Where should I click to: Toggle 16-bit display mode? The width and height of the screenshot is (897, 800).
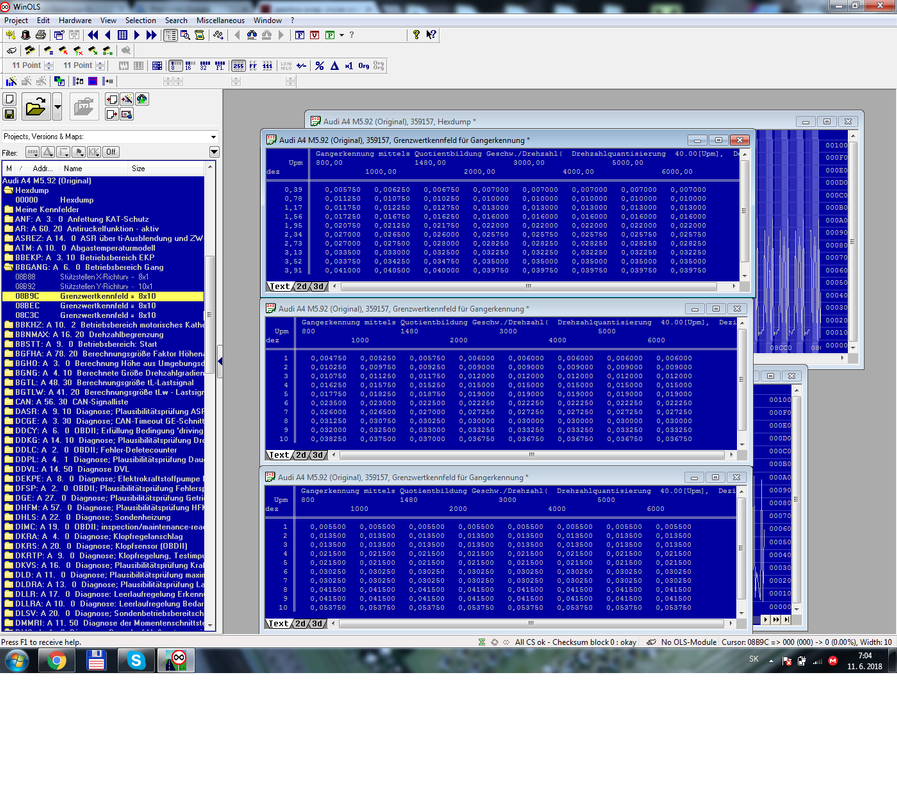pyautogui.click(x=190, y=66)
